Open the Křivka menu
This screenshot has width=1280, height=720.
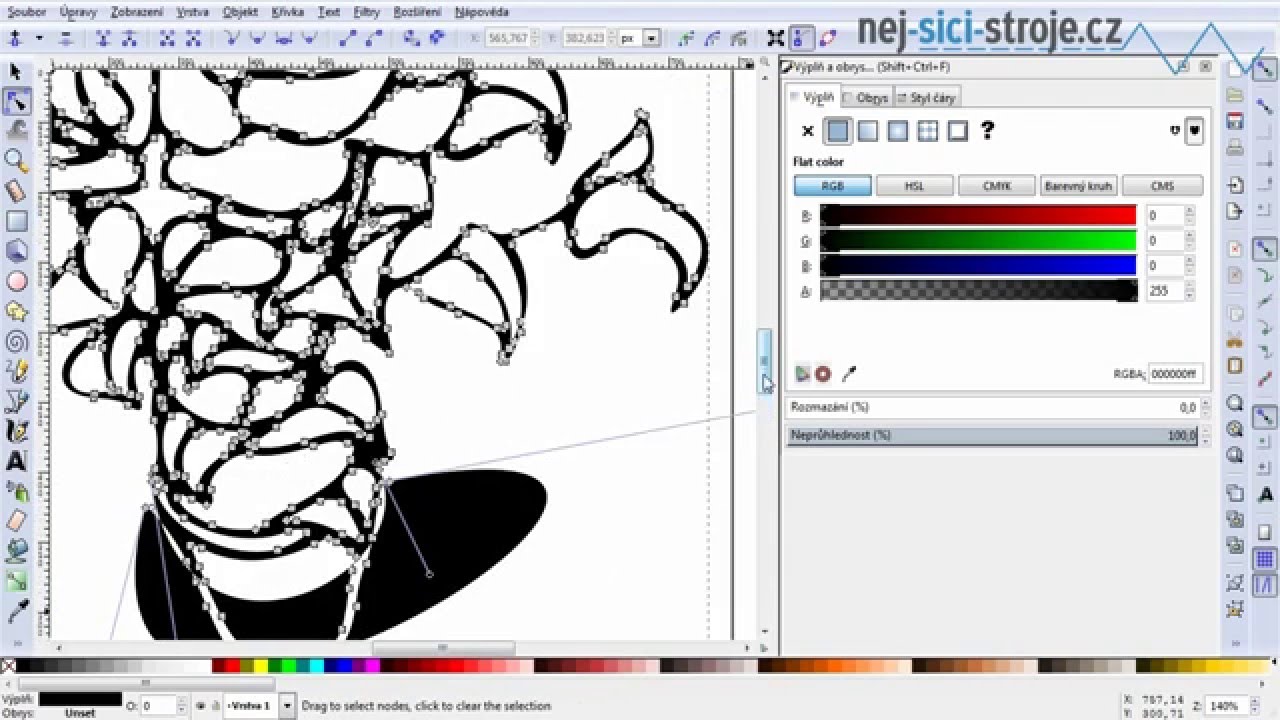(x=288, y=12)
